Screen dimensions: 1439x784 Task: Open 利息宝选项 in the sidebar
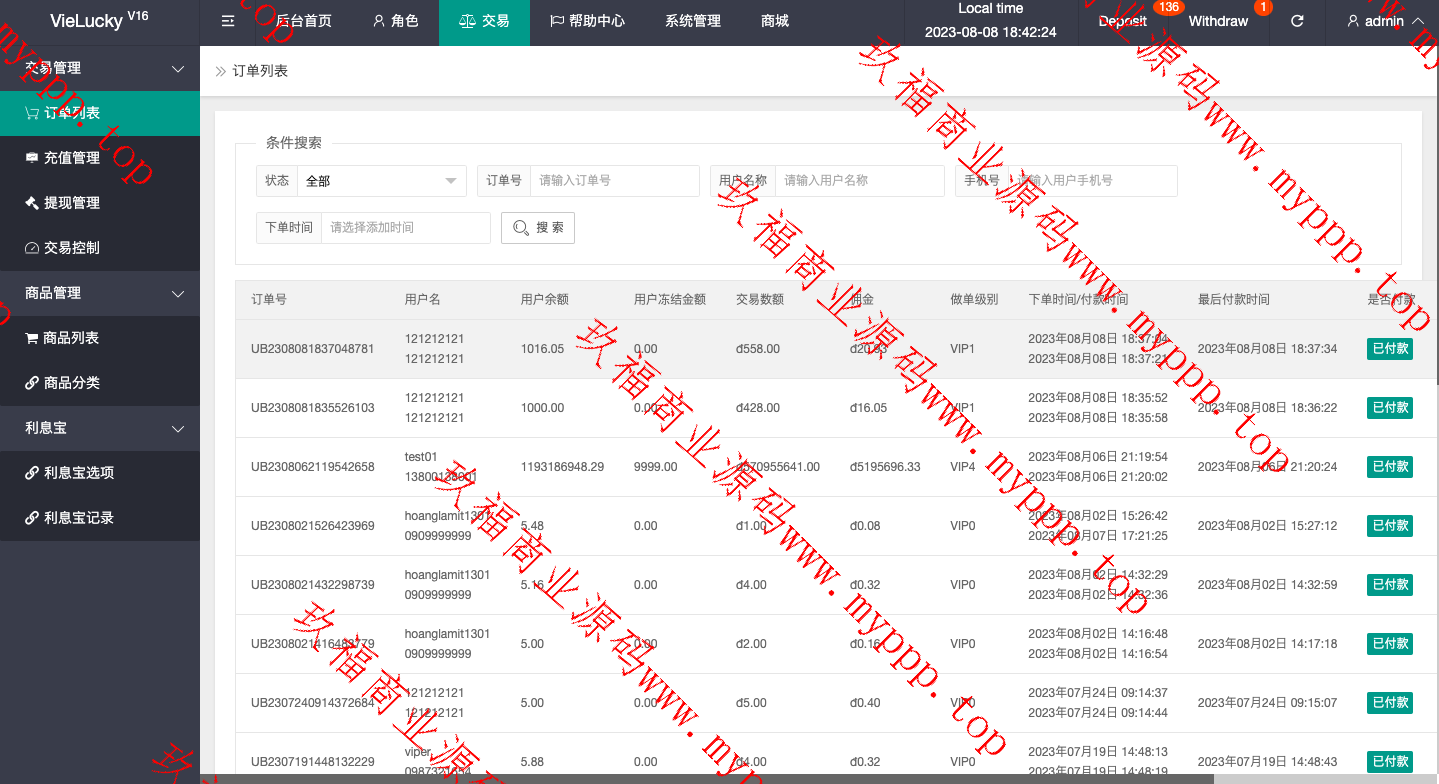coord(100,473)
